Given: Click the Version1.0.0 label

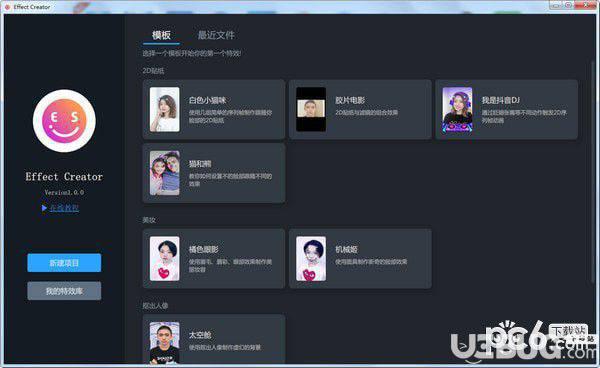Looking at the screenshot, I should click(x=64, y=192).
